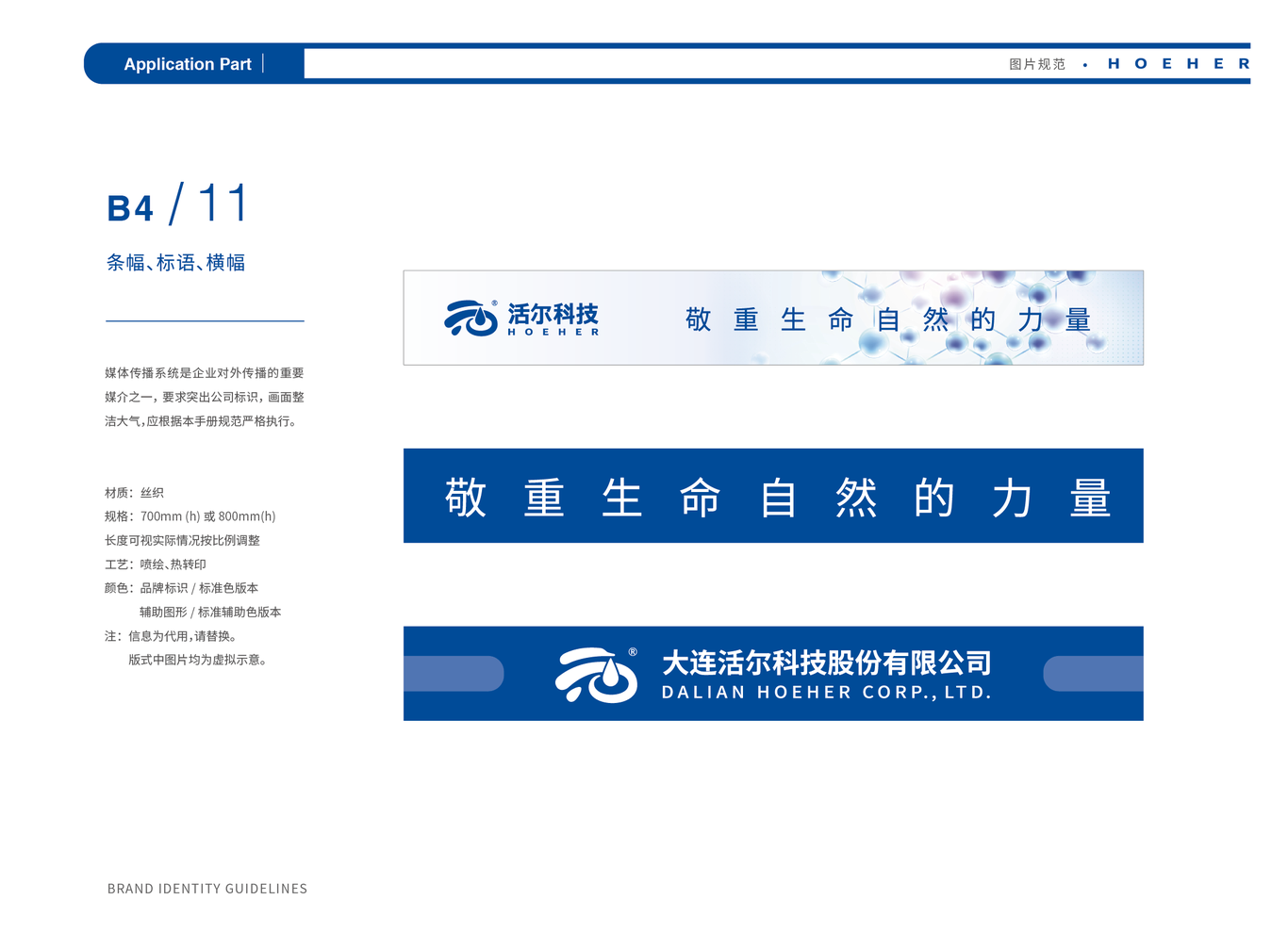Viewport: 1288px width, 949px height.
Task: Click the large page number '11'
Action: (x=223, y=203)
